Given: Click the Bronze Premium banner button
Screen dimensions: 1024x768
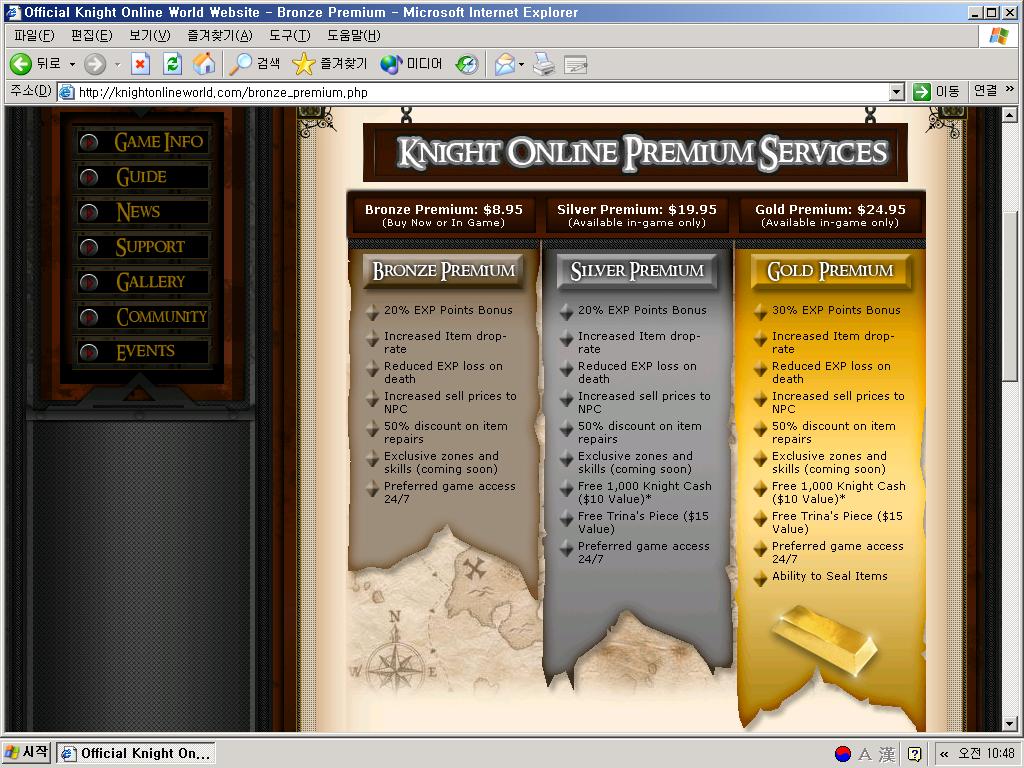Looking at the screenshot, I should point(443,271).
